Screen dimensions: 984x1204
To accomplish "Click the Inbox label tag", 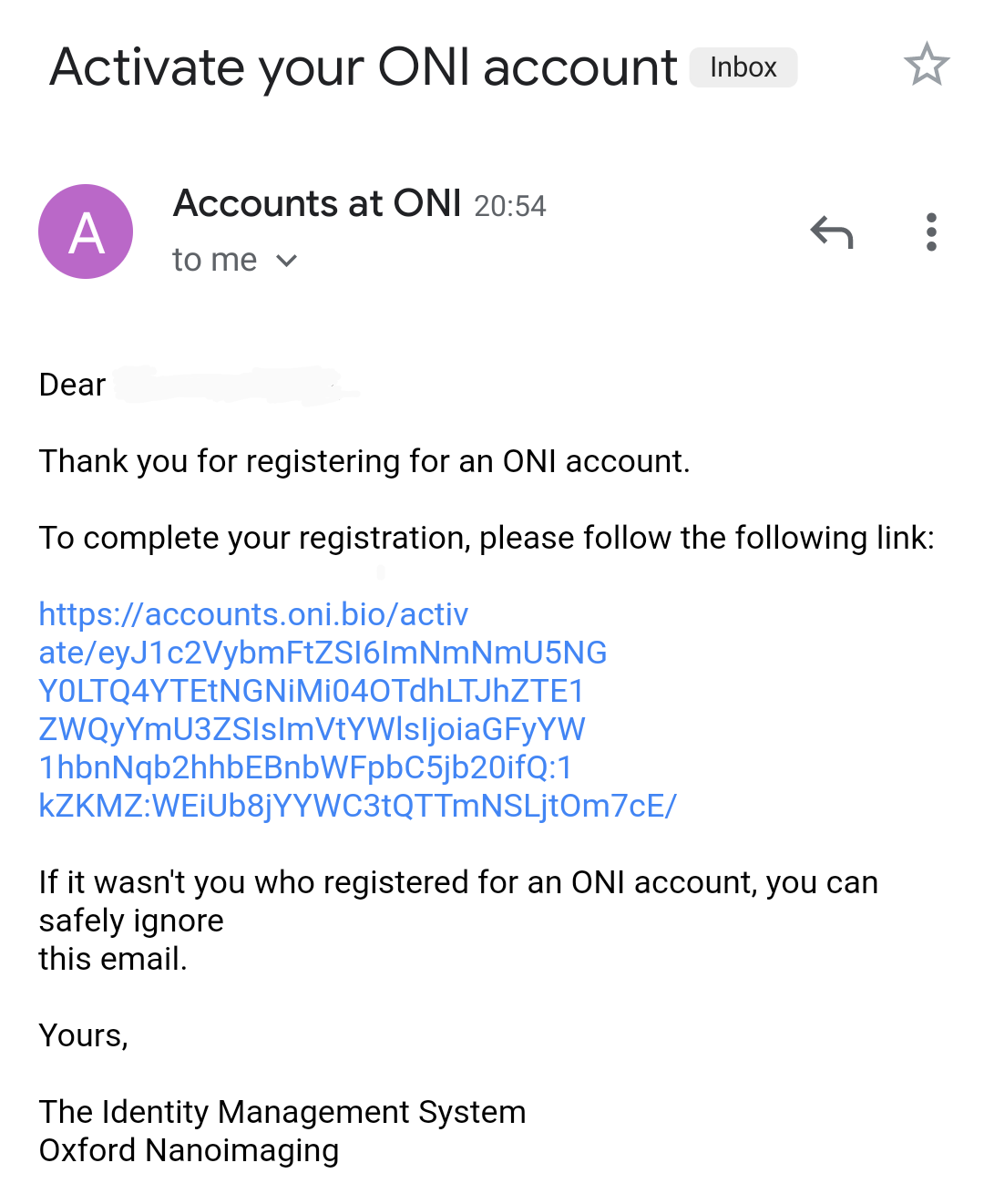I will (x=743, y=67).
